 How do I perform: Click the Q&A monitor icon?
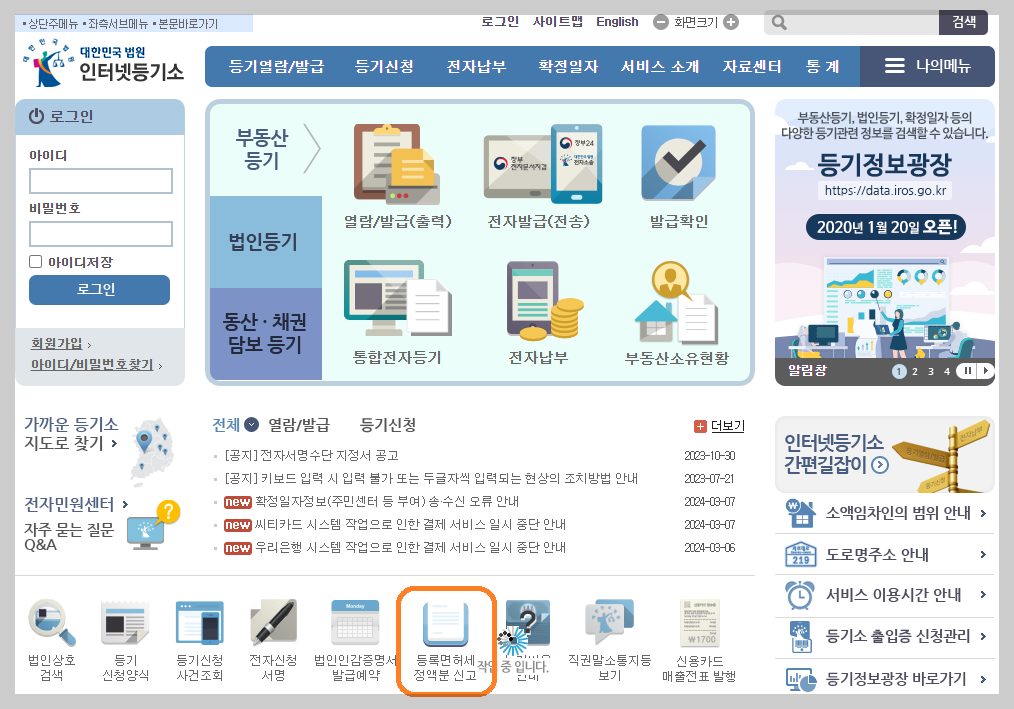pyautogui.click(x=153, y=526)
